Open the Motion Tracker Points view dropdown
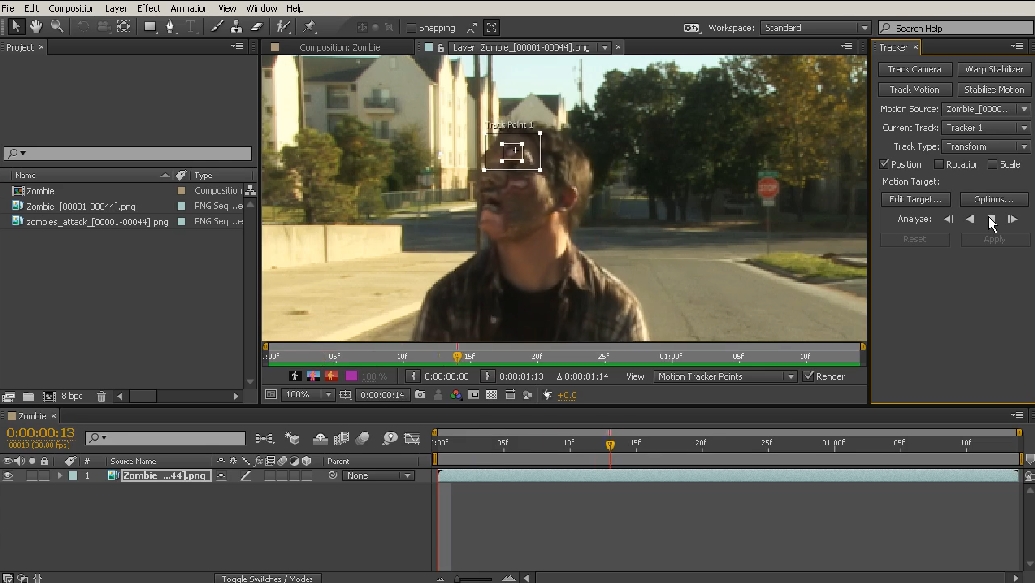Viewport: 1035px width, 583px height. point(725,377)
